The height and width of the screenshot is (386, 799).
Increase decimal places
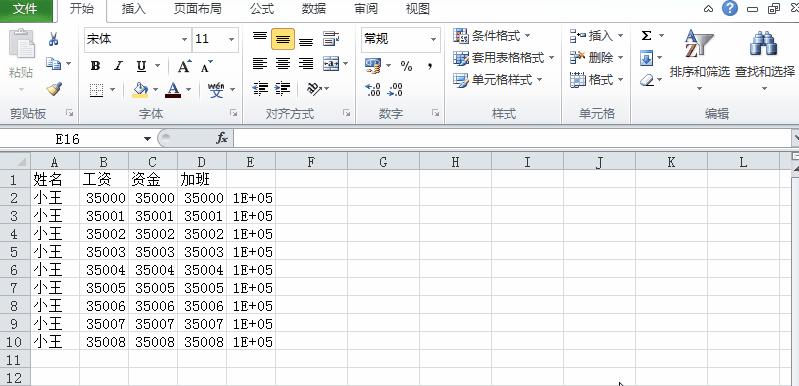point(373,90)
